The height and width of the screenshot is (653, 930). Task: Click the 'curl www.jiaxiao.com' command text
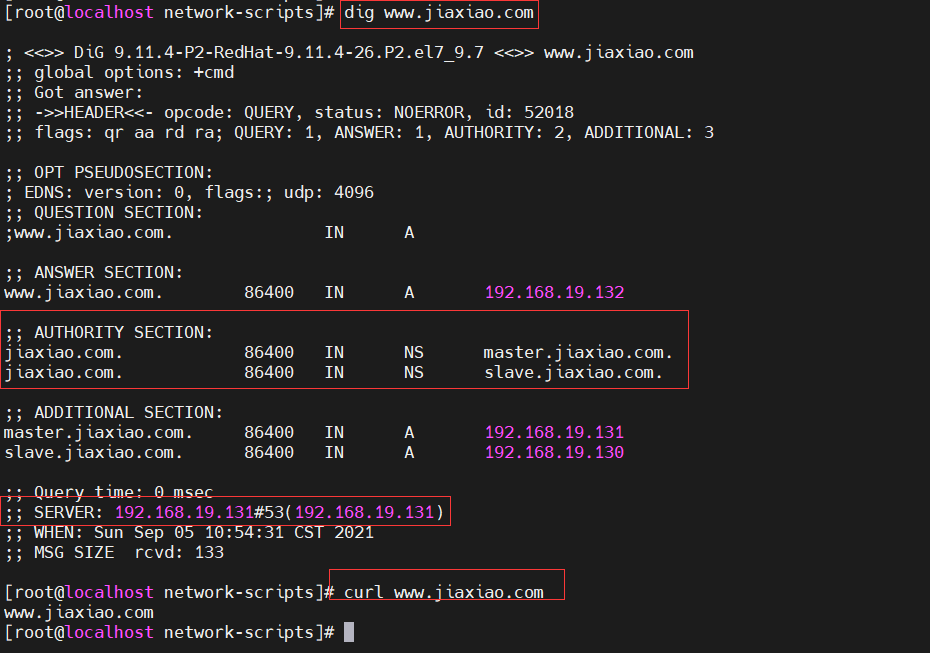tap(444, 593)
